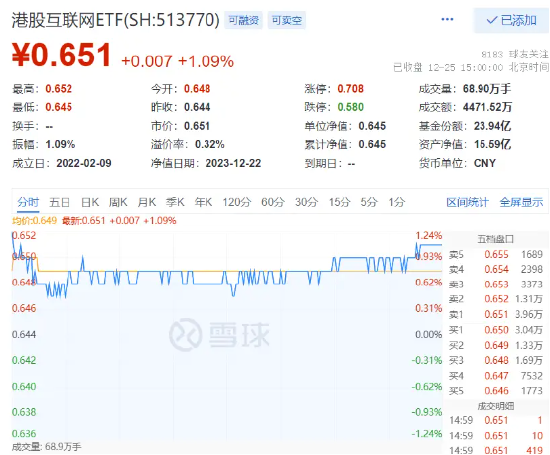The image size is (550, 455).
Task: Click the 净值日期 value 2023-12-22
Action: (233, 163)
